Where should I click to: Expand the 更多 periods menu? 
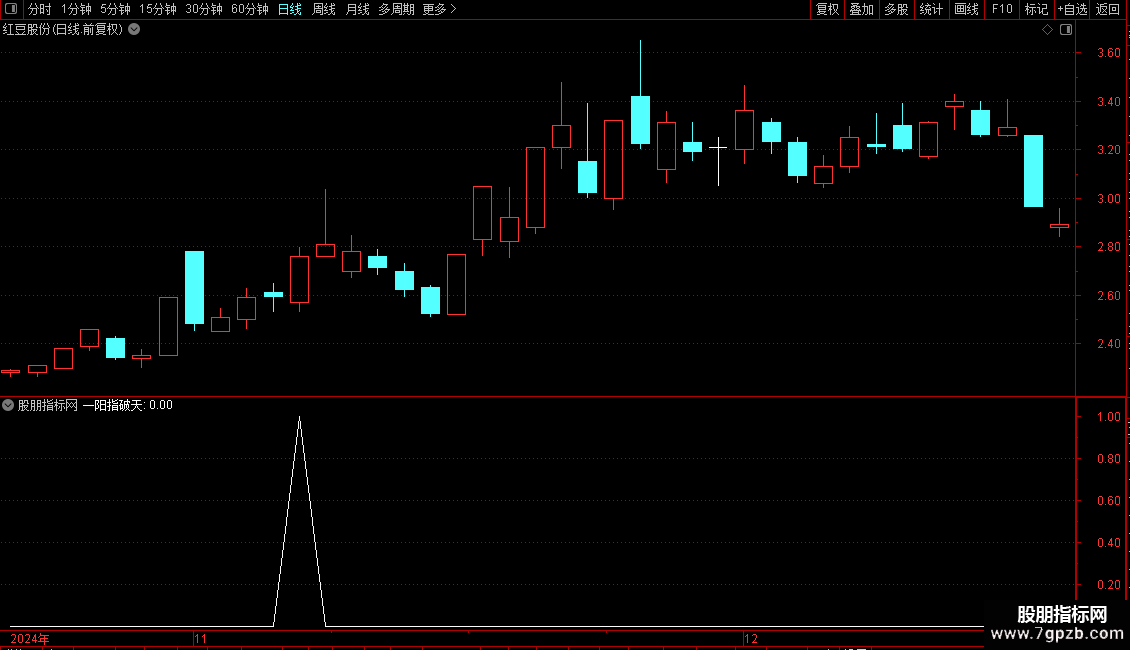tap(439, 9)
